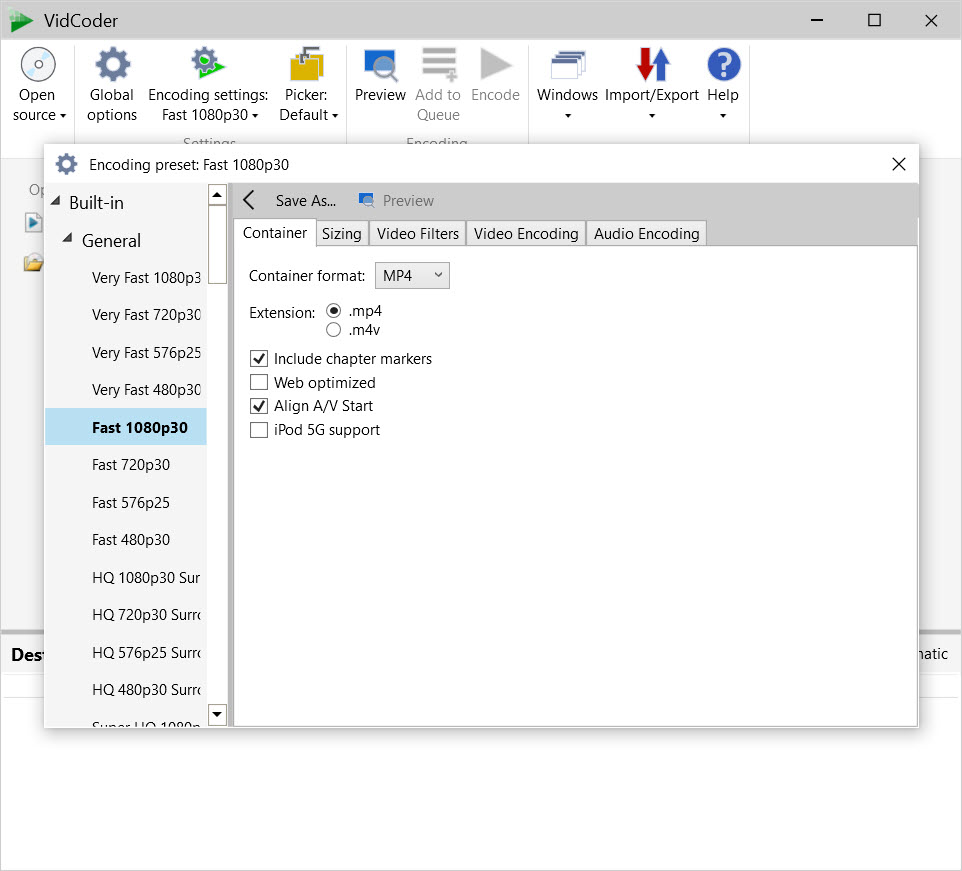The width and height of the screenshot is (962, 871).
Task: Select the .mp4 extension radio button
Action: pyautogui.click(x=333, y=311)
